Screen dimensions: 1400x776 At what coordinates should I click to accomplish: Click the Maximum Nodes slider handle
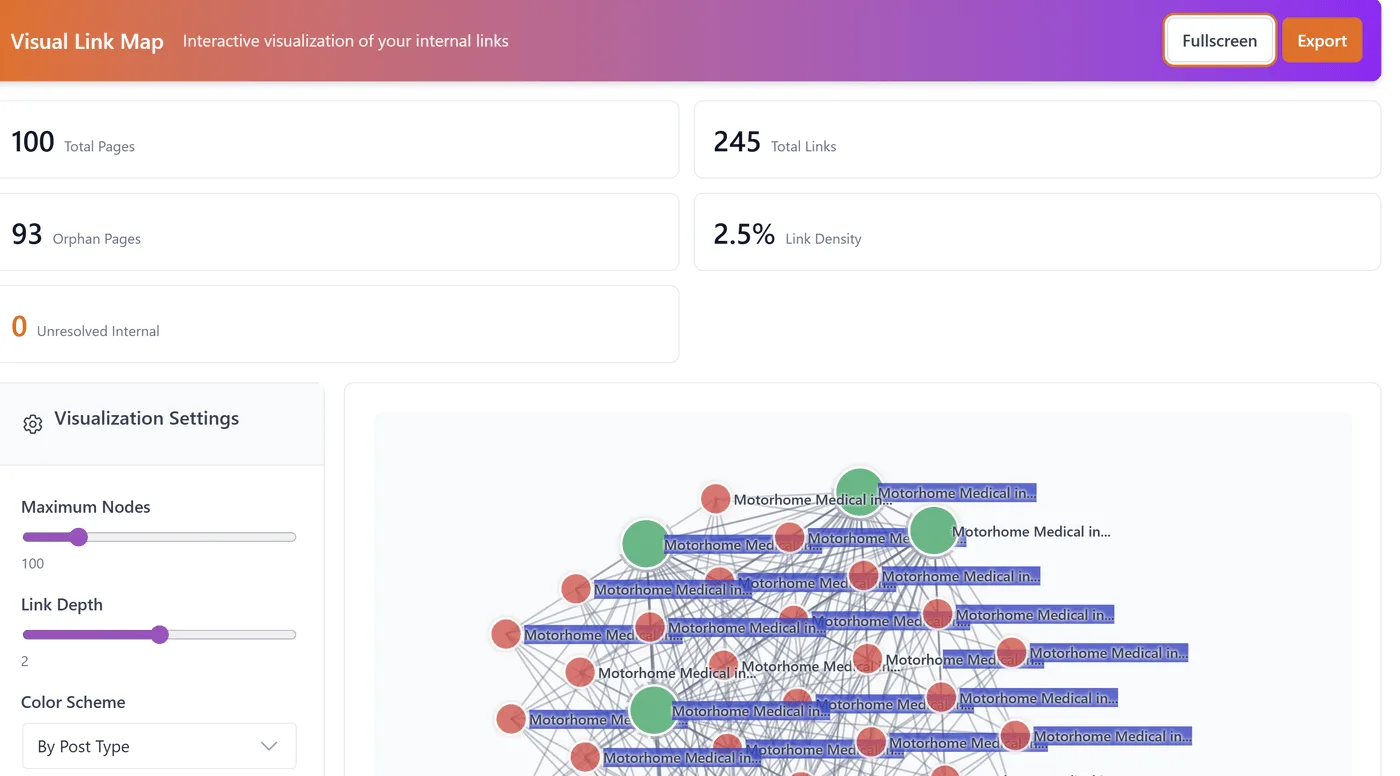coord(79,537)
